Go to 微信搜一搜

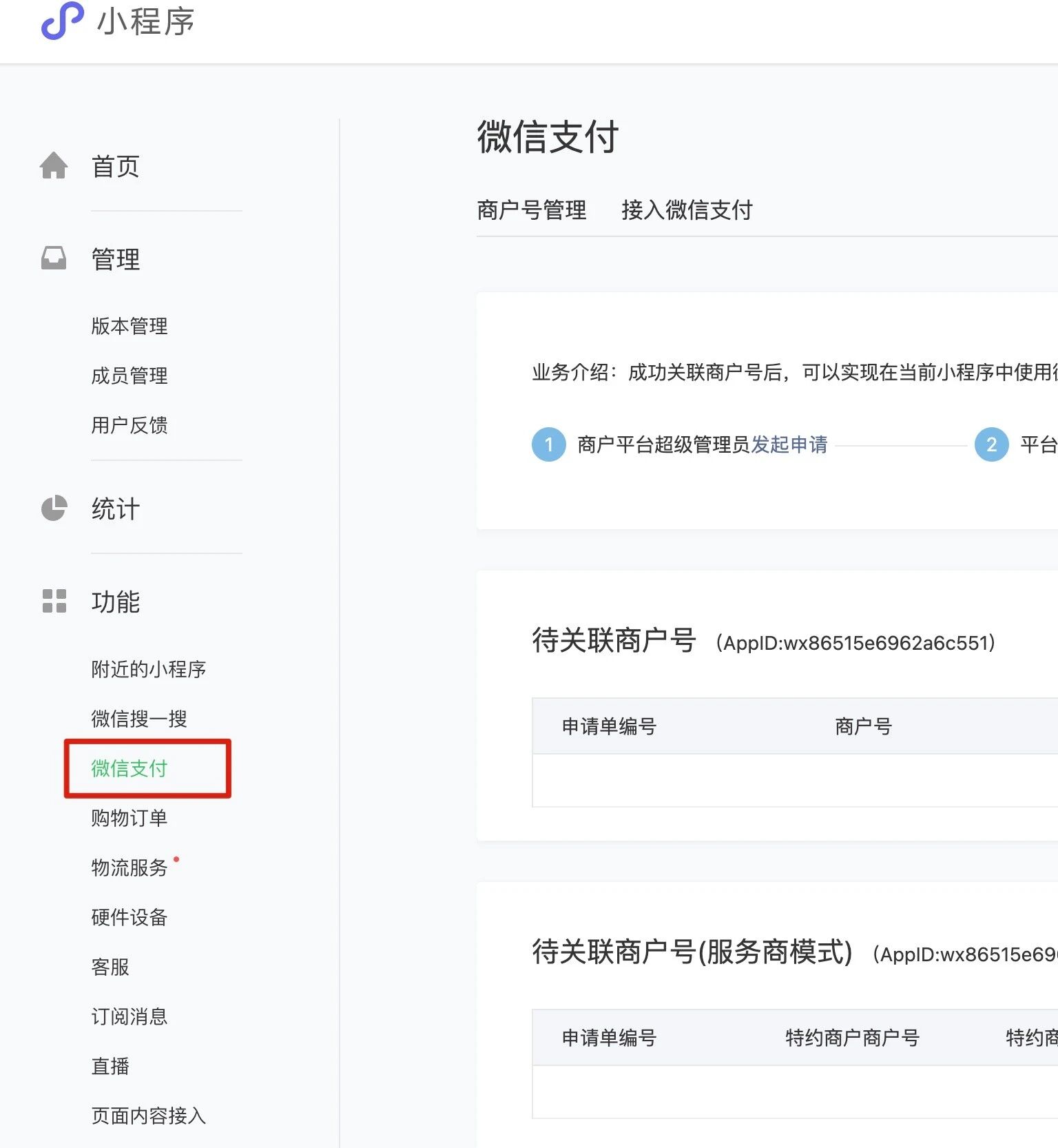[139, 719]
